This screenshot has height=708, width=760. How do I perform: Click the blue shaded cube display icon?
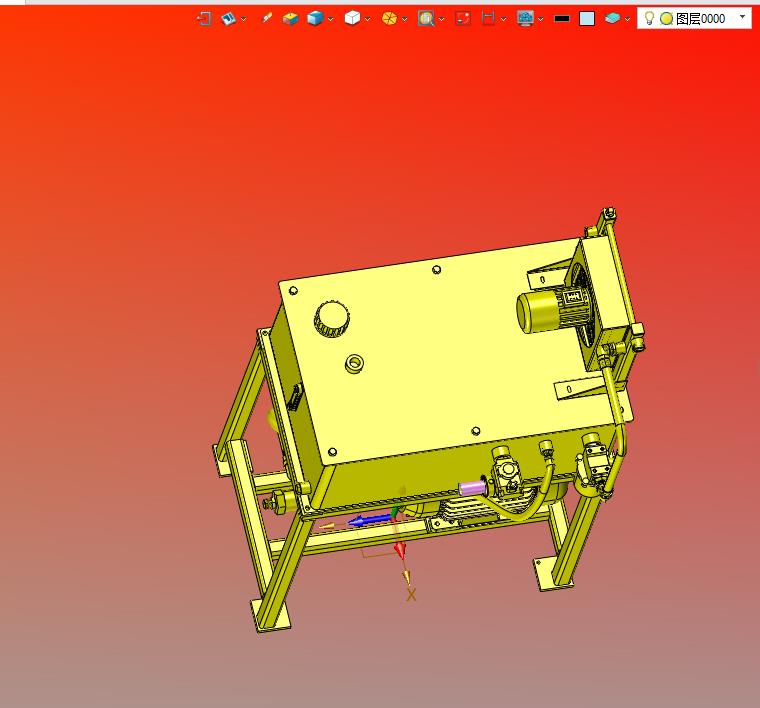click(x=315, y=18)
